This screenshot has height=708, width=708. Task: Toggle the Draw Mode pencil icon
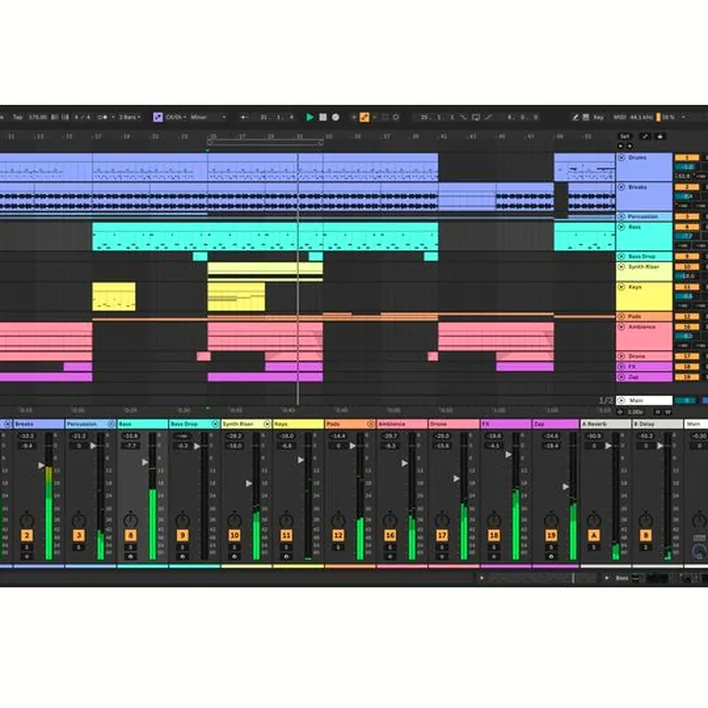575,117
